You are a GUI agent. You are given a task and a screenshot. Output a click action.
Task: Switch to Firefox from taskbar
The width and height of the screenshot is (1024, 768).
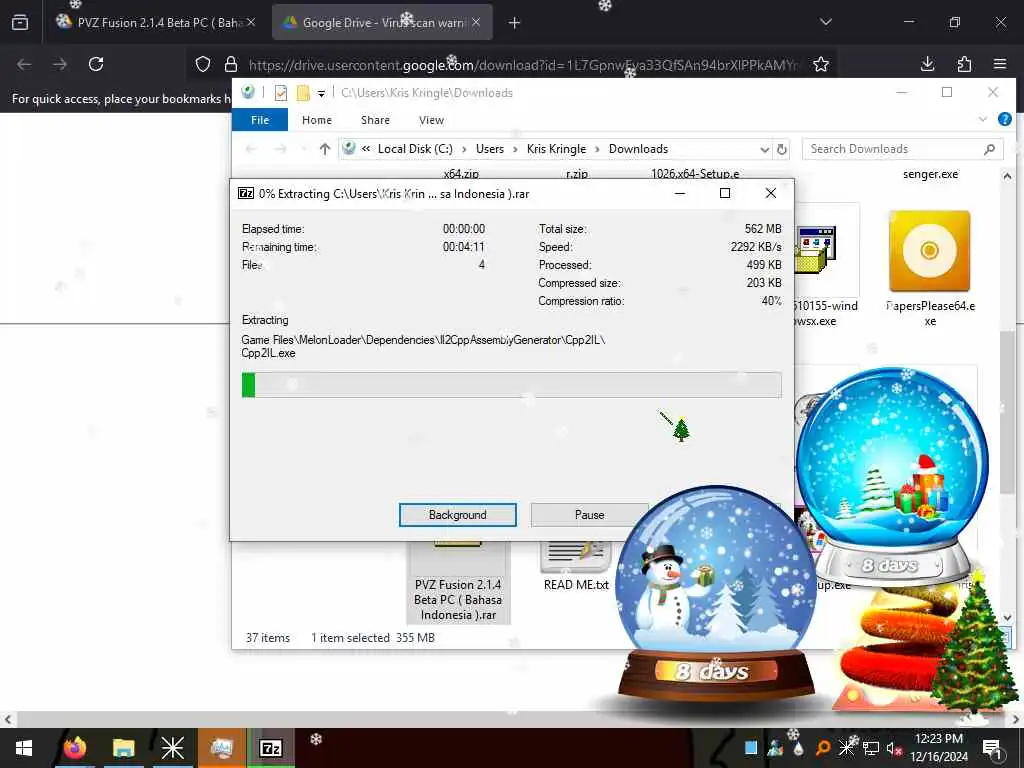click(x=74, y=748)
